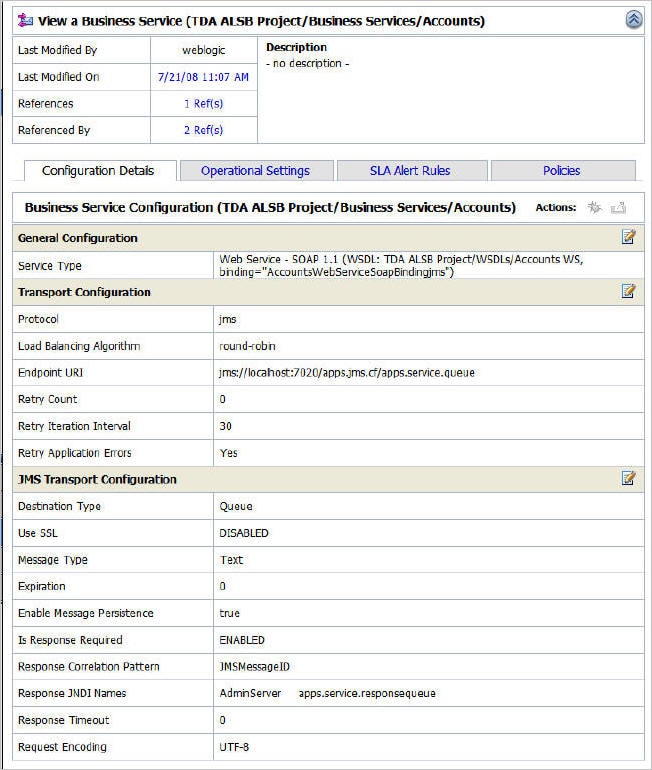Screen dimensions: 652x770
Task: Click the 'JMS Transport Configuration' section heading
Action: (x=97, y=479)
